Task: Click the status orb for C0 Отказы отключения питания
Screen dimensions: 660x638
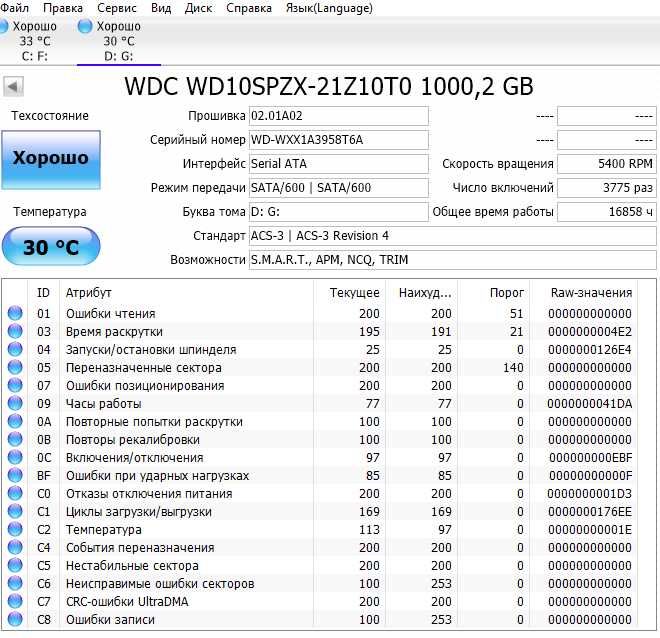Action: (15, 493)
